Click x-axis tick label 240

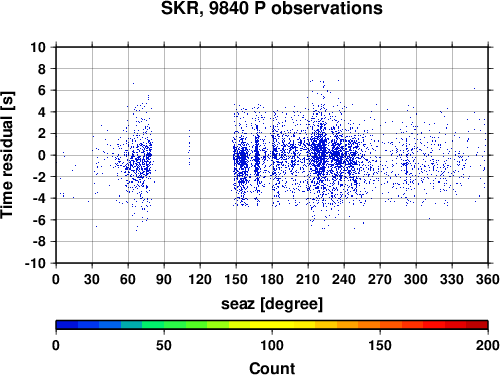[344, 279]
